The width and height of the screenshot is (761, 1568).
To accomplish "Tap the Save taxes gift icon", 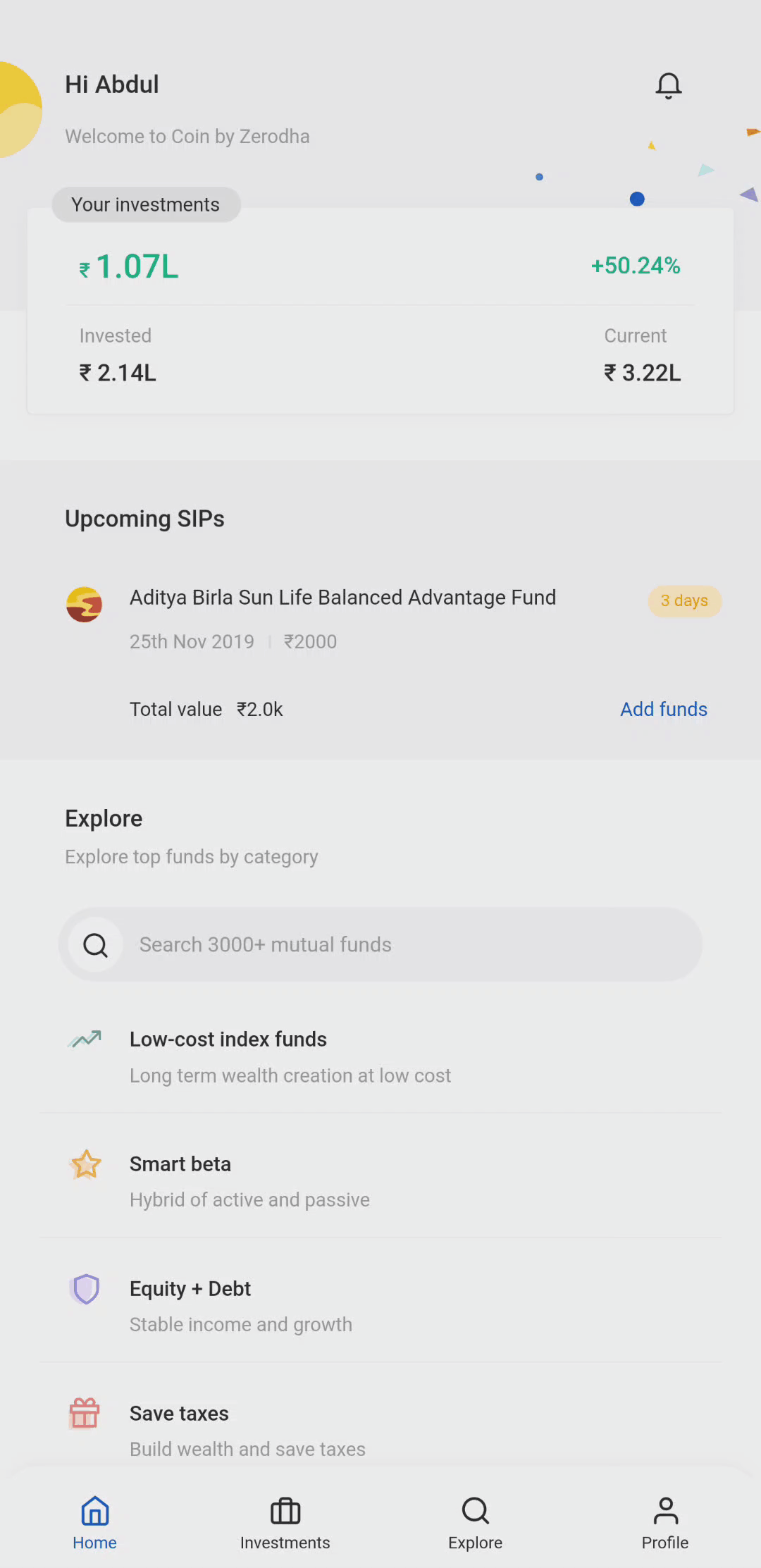I will click(85, 1413).
